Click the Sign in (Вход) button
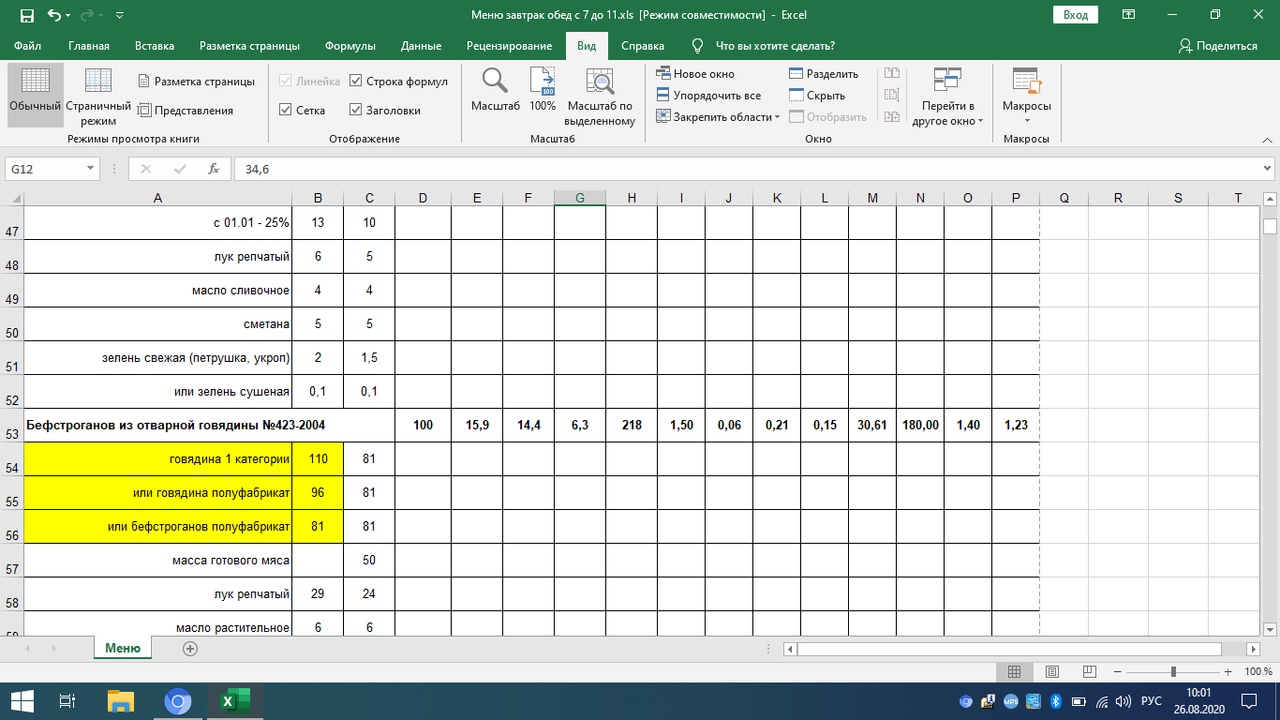Image resolution: width=1280 pixels, height=720 pixels. (1075, 15)
